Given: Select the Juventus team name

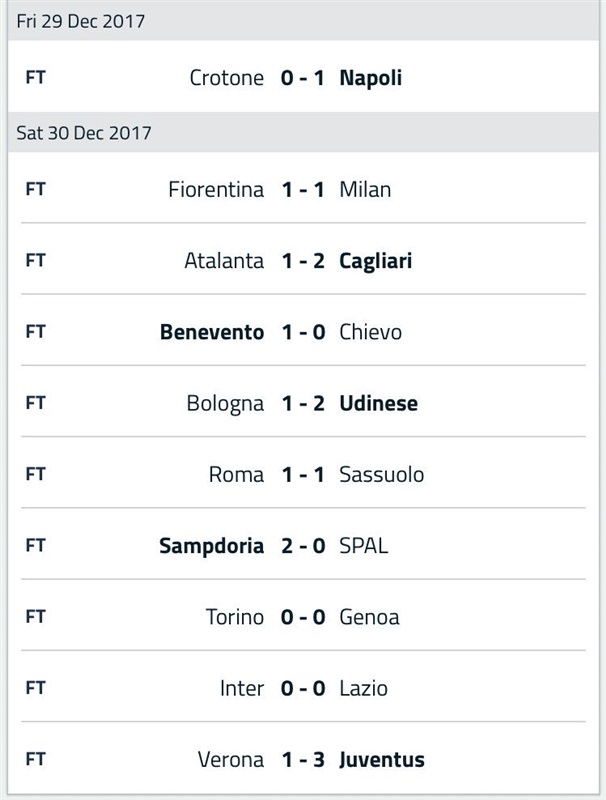Looking at the screenshot, I should point(382,760).
